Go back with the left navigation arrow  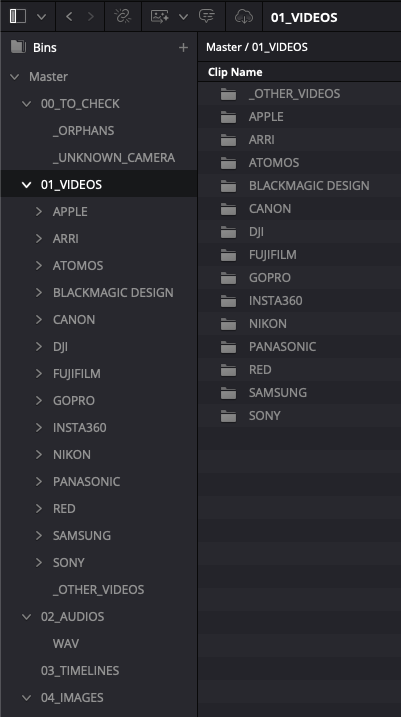(x=69, y=17)
